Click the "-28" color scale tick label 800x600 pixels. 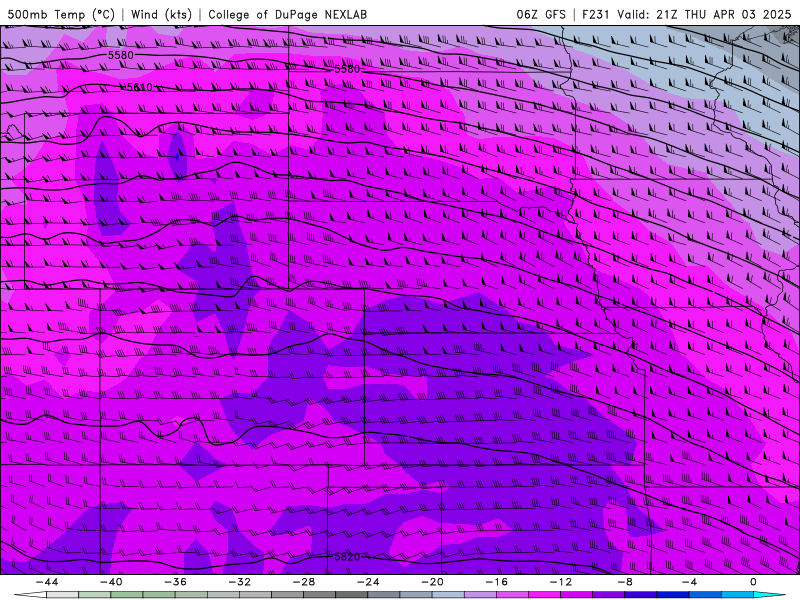[x=304, y=582]
